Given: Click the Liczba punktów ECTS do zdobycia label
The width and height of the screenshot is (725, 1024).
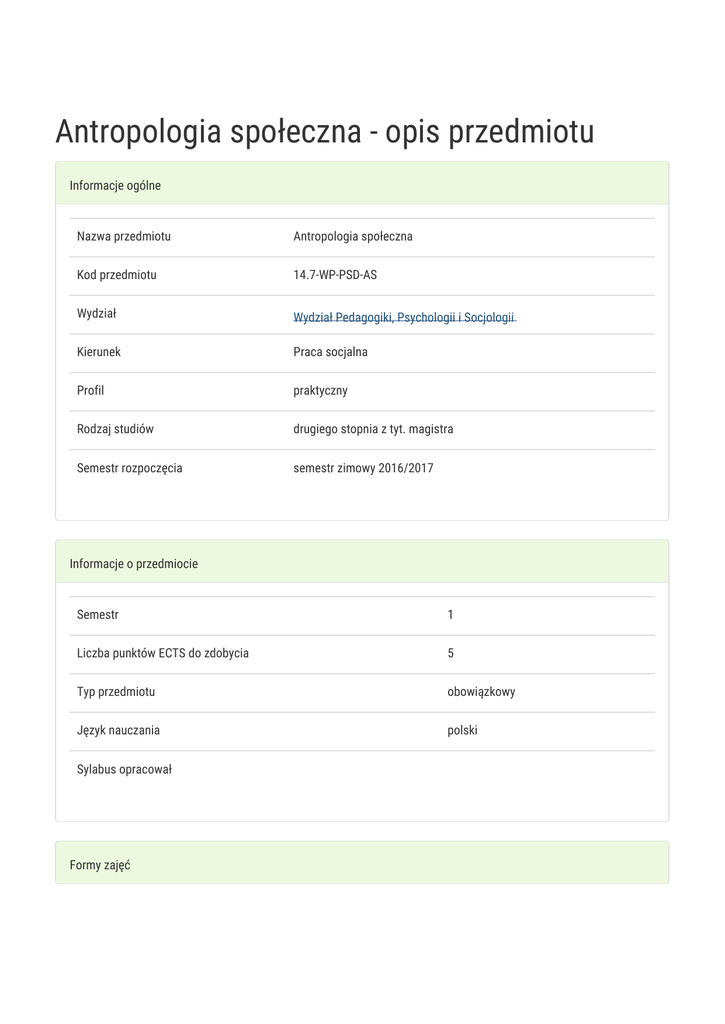Looking at the screenshot, I should point(163,652).
